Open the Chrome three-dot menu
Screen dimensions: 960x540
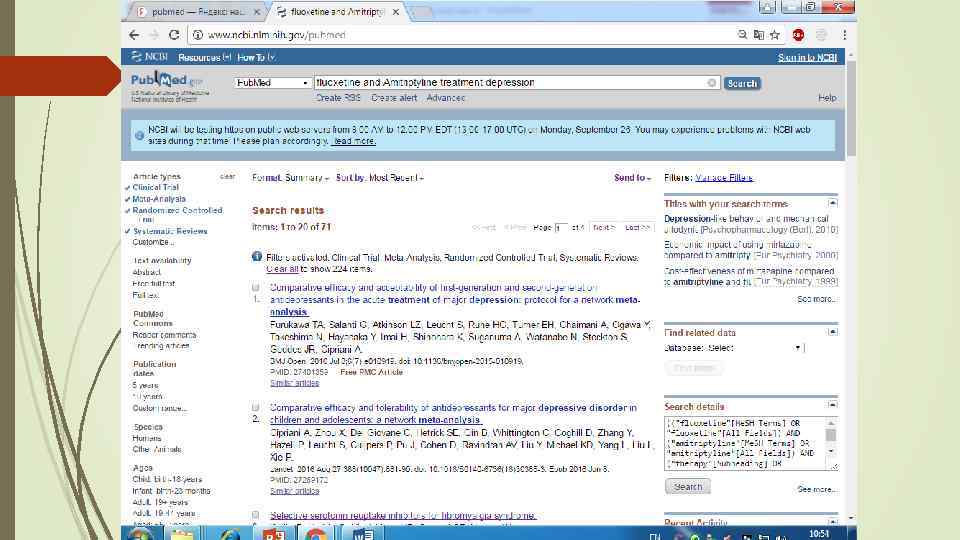[x=844, y=35]
